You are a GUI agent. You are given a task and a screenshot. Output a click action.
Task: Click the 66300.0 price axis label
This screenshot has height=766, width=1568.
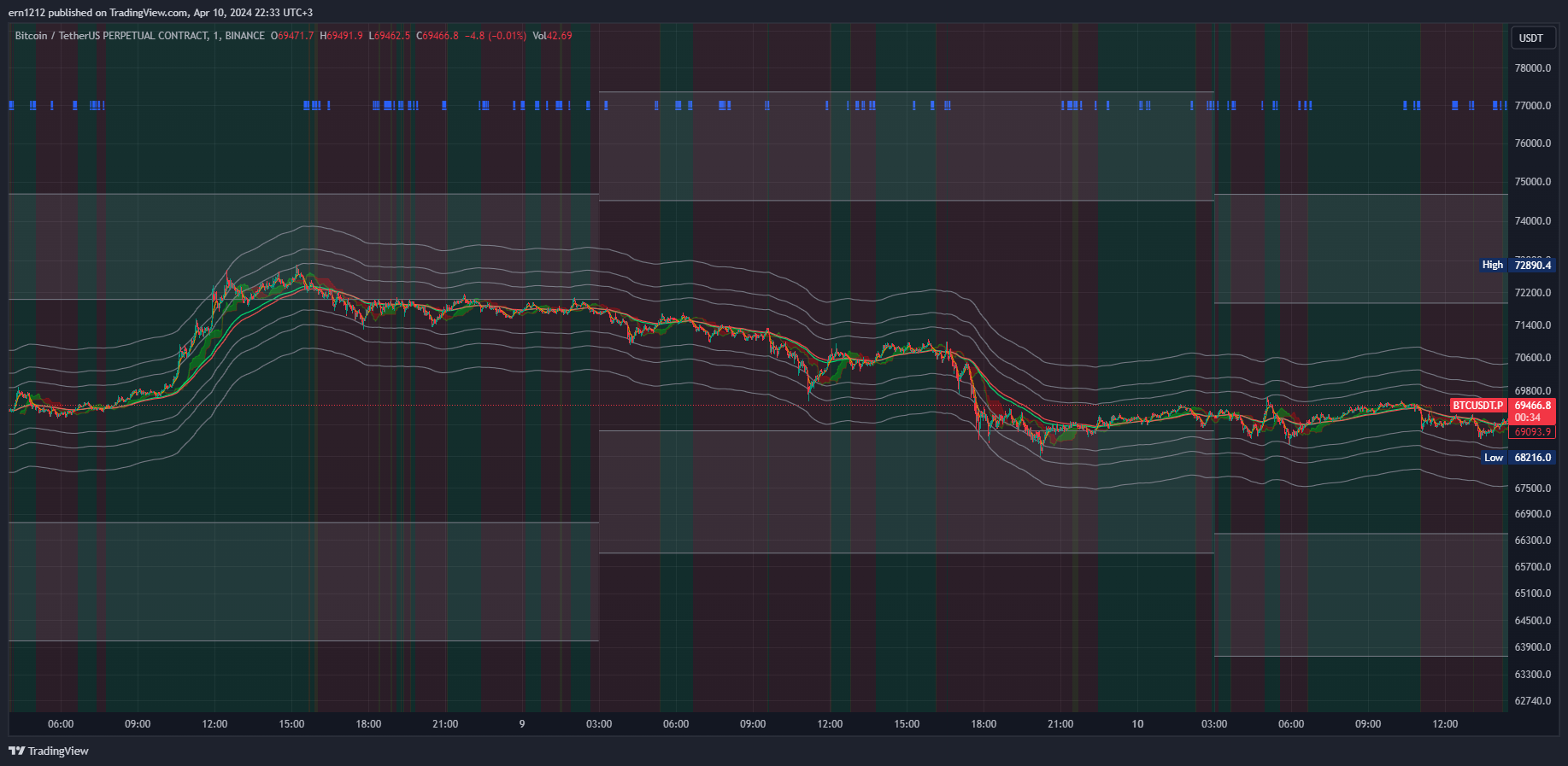click(1532, 541)
